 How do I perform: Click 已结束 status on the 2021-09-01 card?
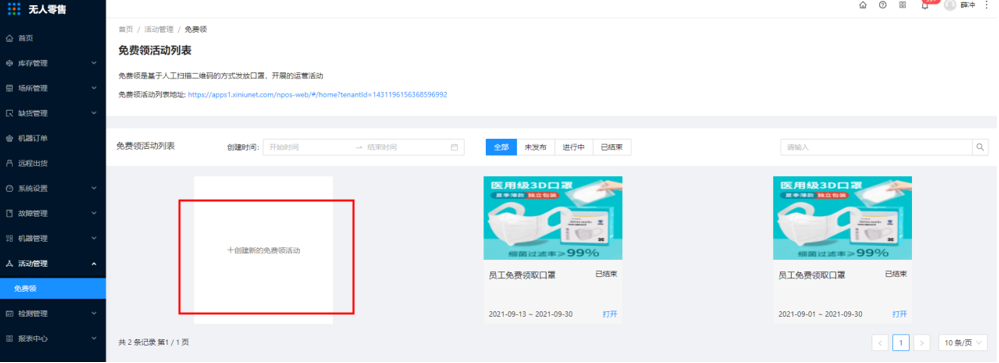click(896, 274)
